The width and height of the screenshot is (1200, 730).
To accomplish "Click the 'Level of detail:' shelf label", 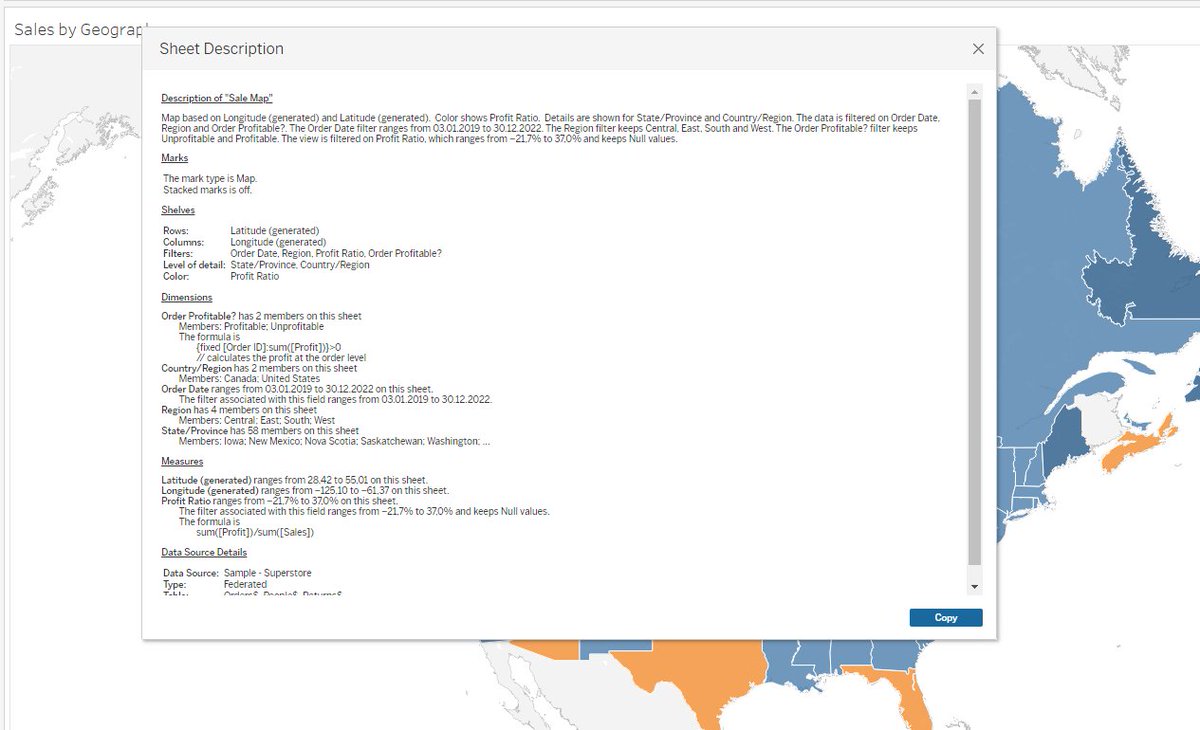I will (194, 265).
